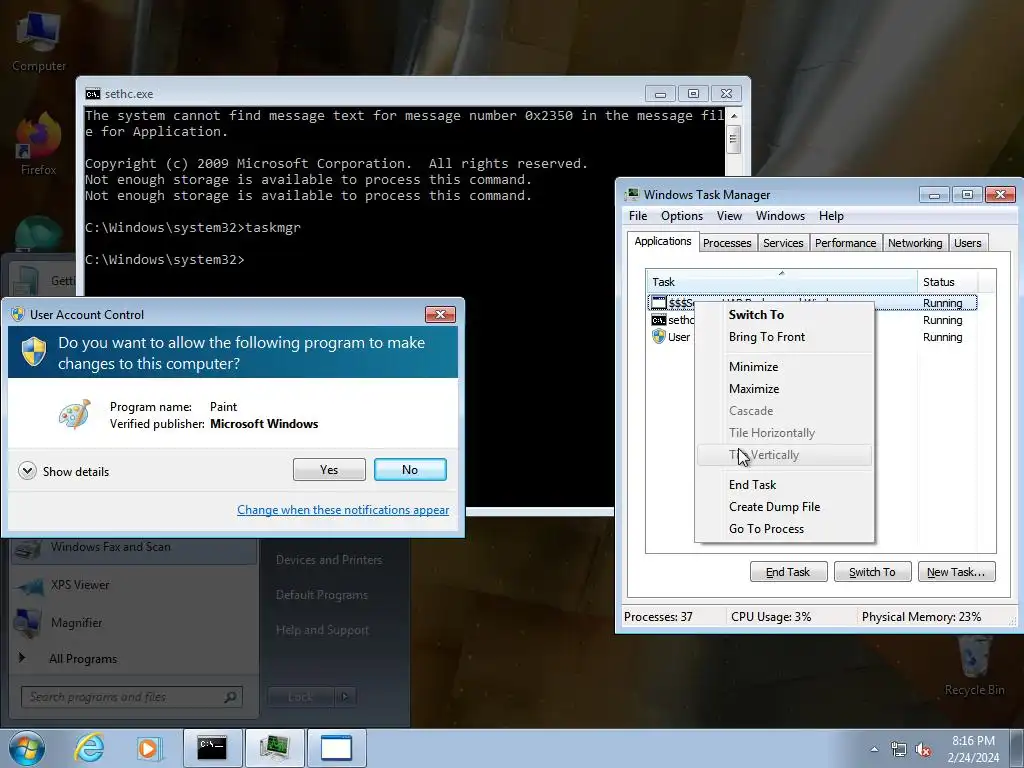Click Yes in User Account Control
The height and width of the screenshot is (768, 1024).
click(329, 470)
